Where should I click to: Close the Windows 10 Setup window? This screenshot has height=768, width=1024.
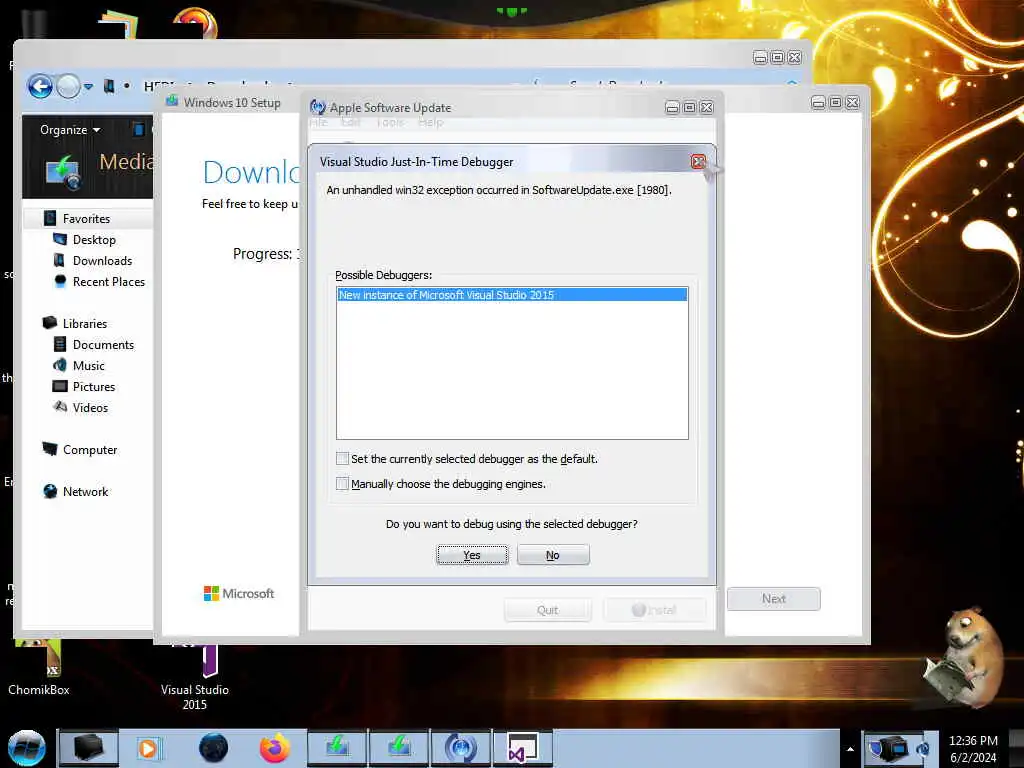click(852, 103)
